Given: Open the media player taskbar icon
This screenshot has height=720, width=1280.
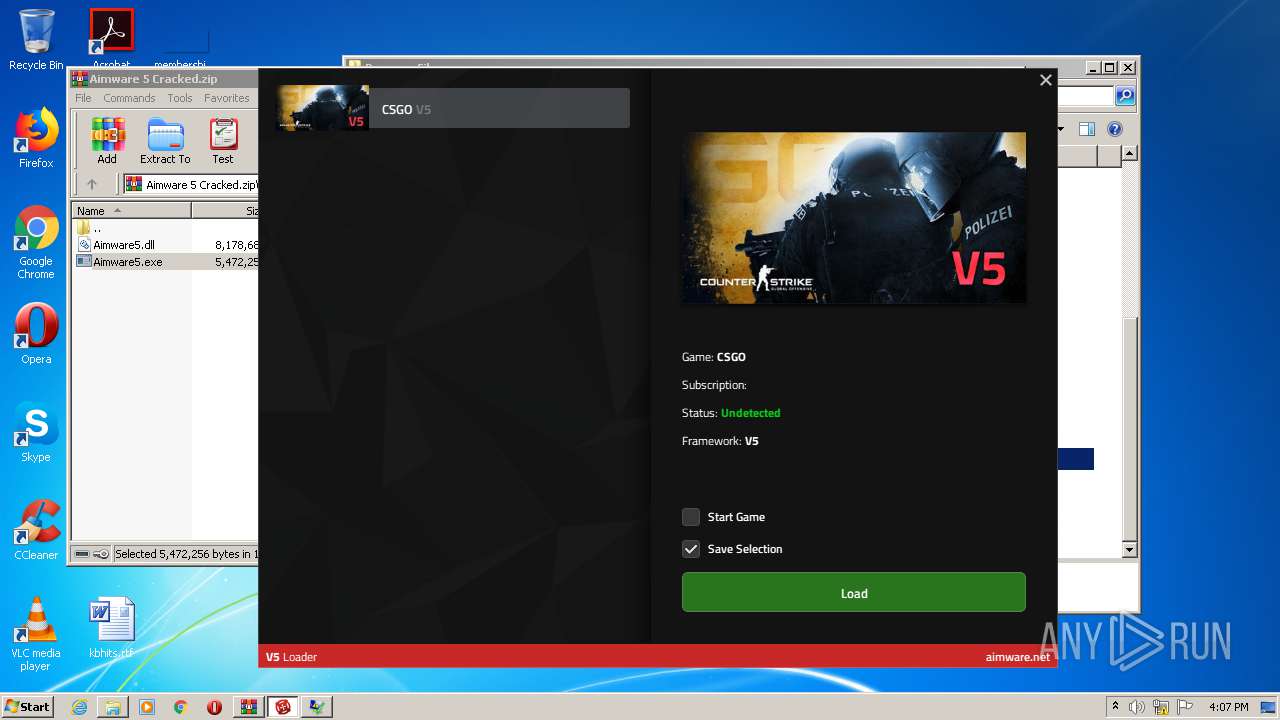Looking at the screenshot, I should [147, 707].
